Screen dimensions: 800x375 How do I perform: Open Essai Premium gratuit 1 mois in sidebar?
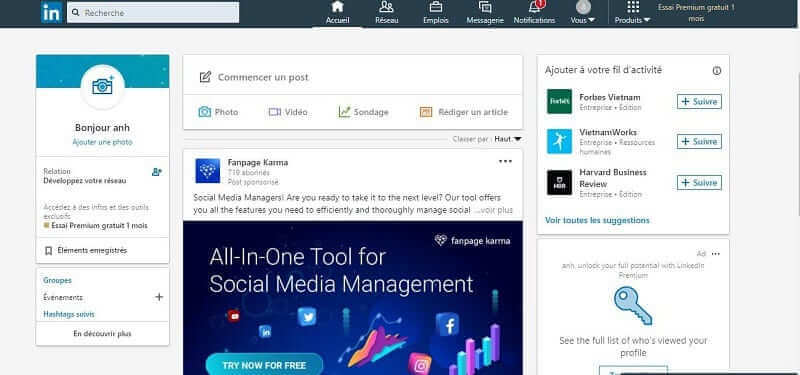click(95, 226)
